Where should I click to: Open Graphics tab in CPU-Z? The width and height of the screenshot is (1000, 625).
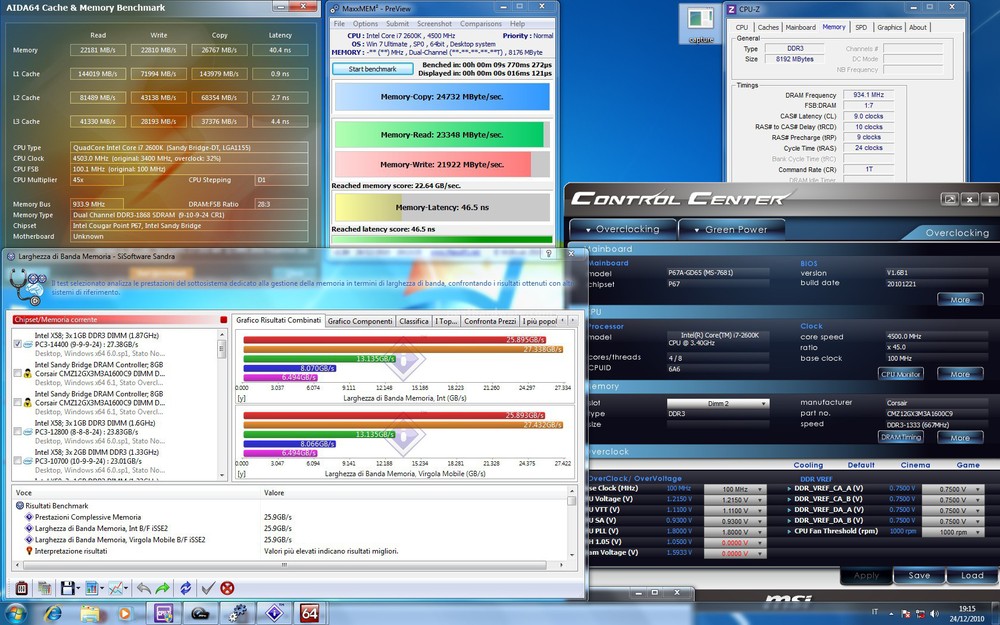889,27
